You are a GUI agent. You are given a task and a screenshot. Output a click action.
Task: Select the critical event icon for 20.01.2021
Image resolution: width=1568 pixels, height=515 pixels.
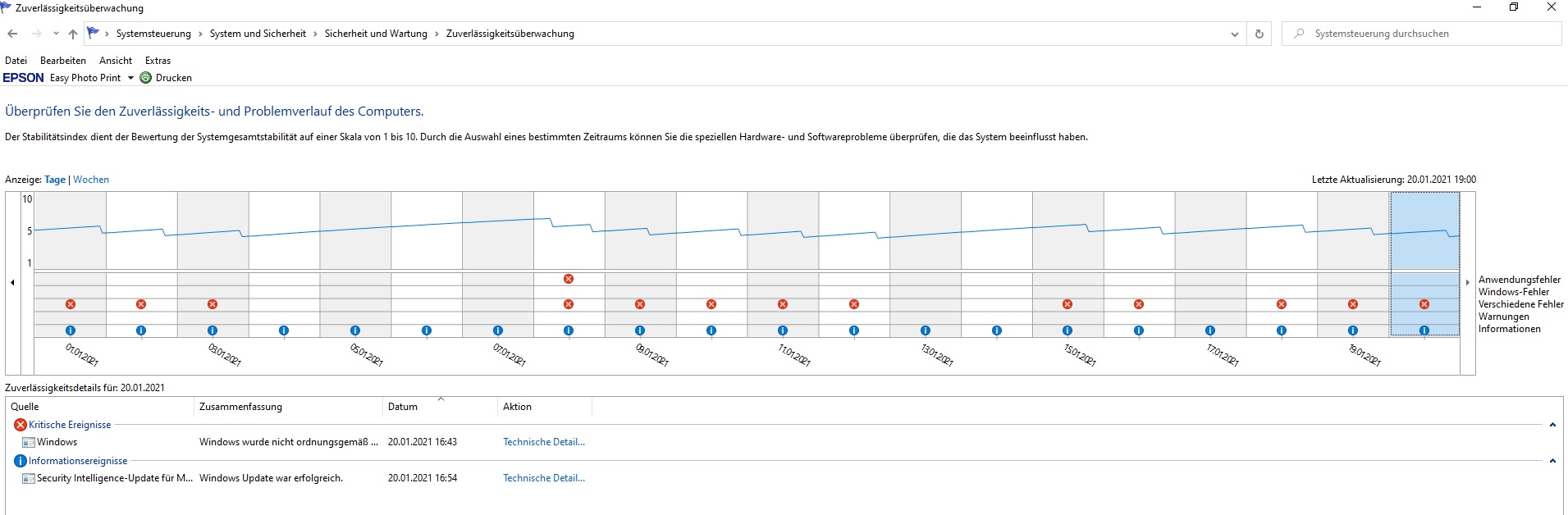tap(1424, 304)
